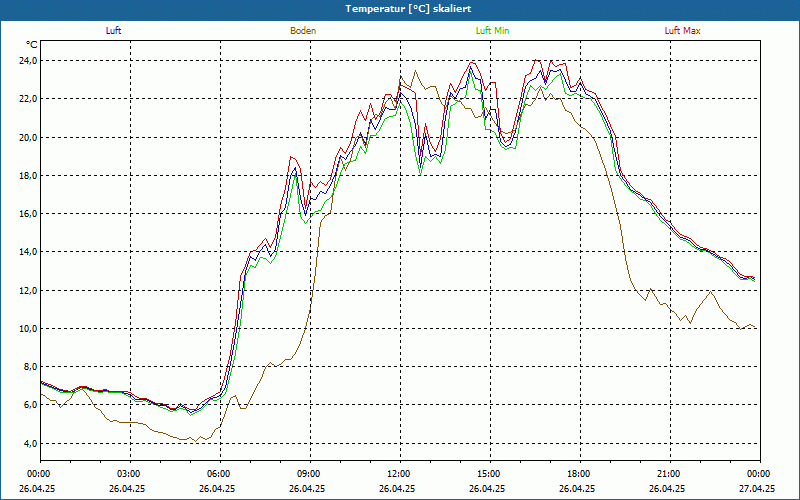Click the '27.04.25' date label

click(757, 488)
